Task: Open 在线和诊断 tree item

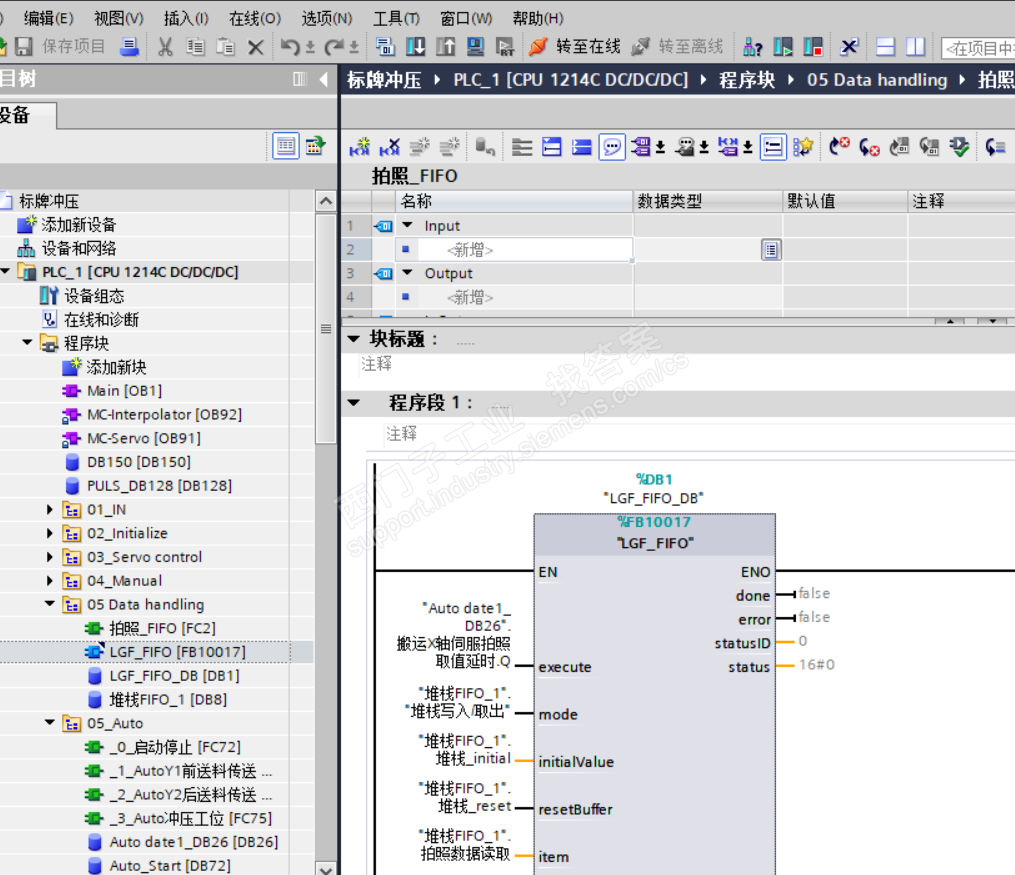Action: coord(102,319)
